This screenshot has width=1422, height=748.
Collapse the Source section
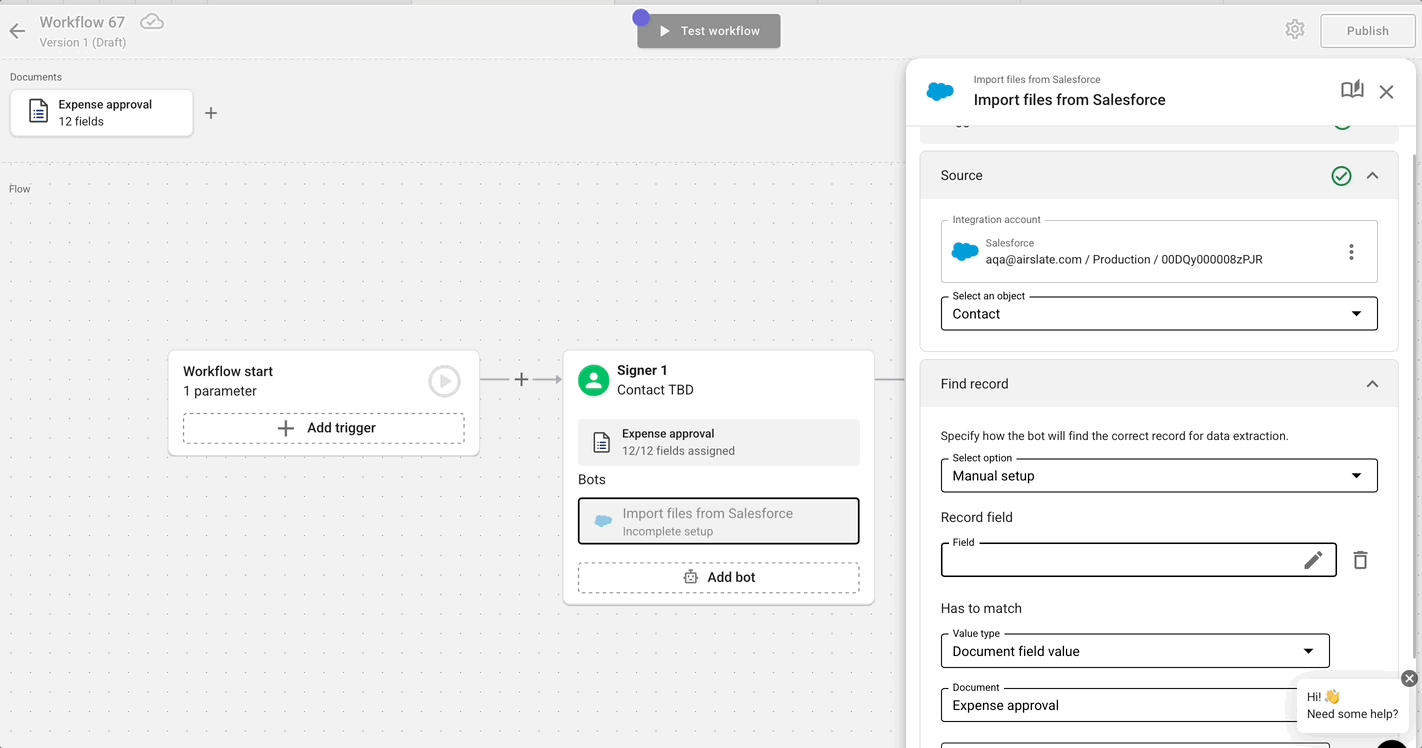pyautogui.click(x=1372, y=175)
